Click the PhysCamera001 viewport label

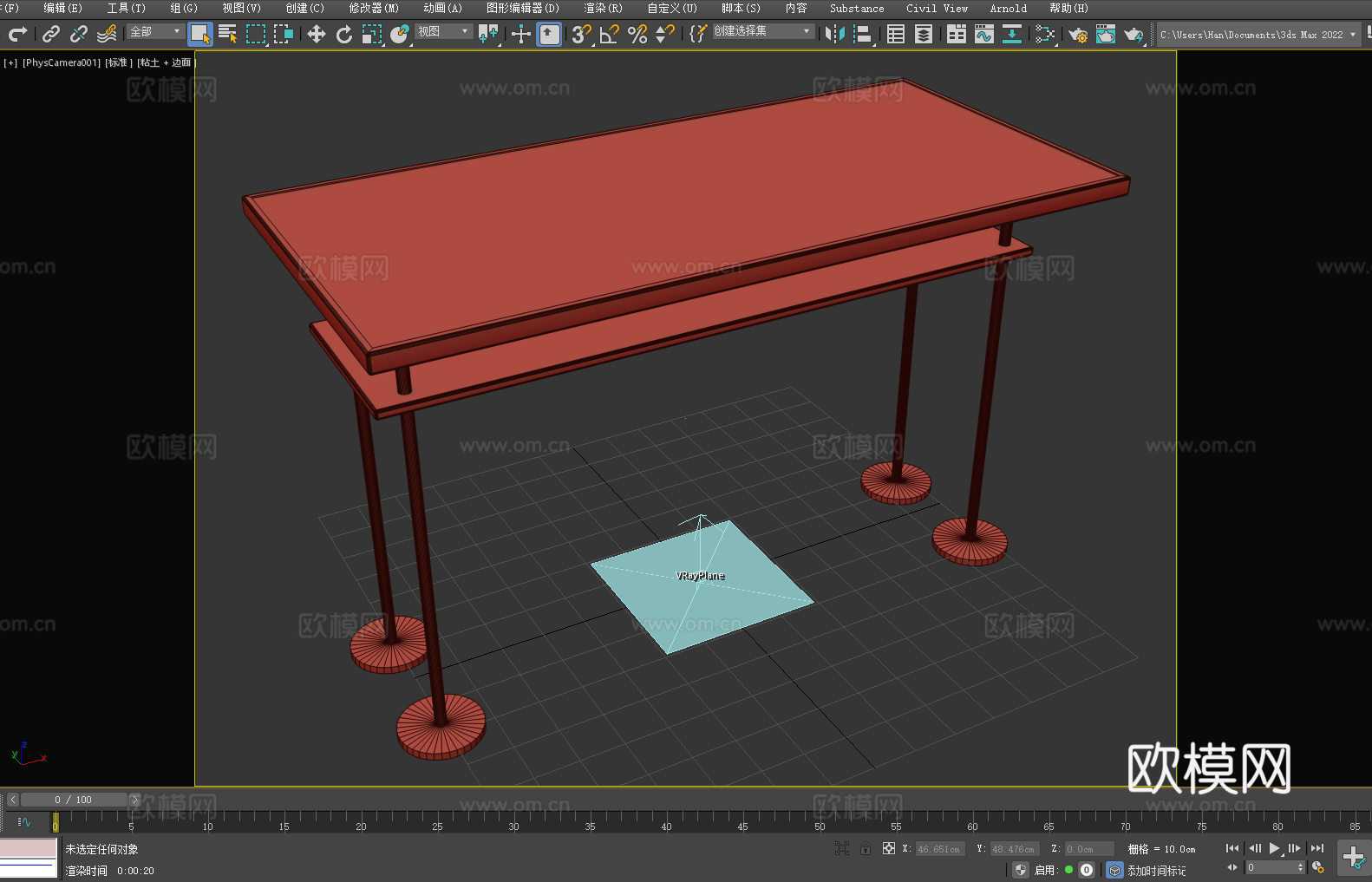point(61,62)
